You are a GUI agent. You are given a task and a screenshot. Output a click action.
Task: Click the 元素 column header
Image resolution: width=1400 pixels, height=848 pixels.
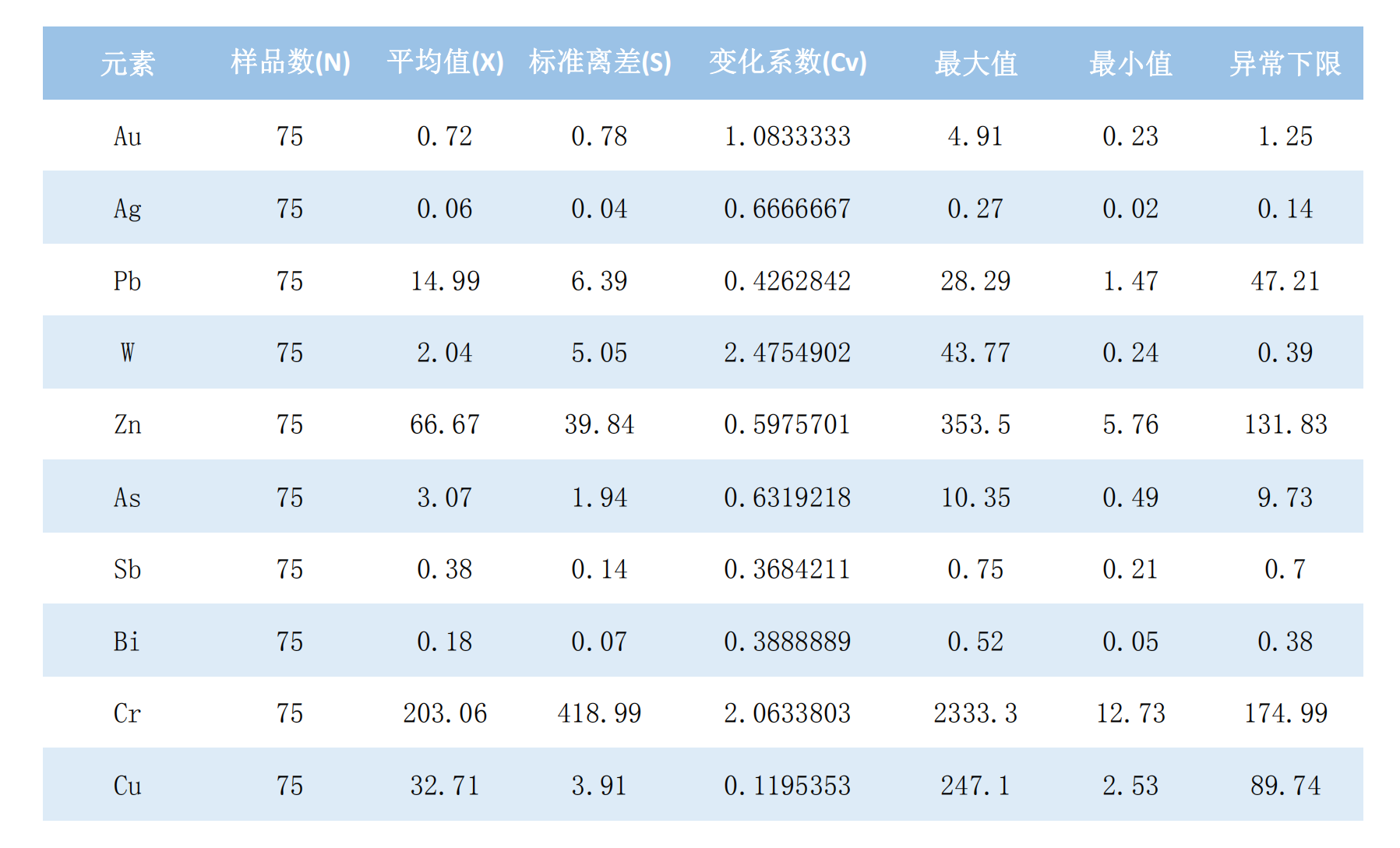point(128,63)
